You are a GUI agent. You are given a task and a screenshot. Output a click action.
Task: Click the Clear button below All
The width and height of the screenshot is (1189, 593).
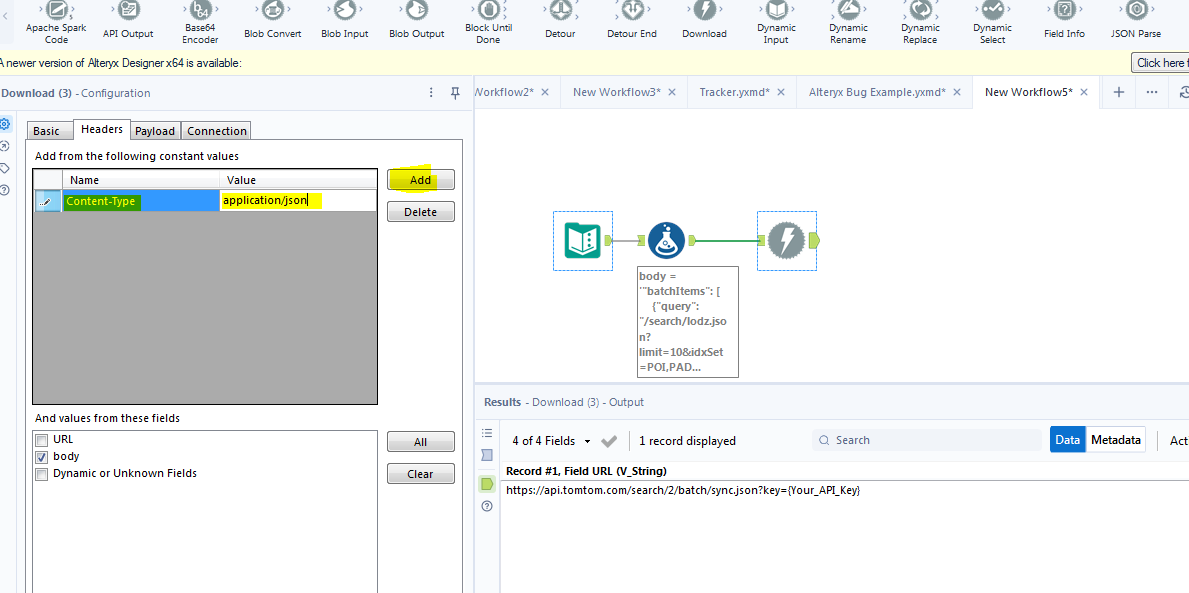[x=420, y=473]
